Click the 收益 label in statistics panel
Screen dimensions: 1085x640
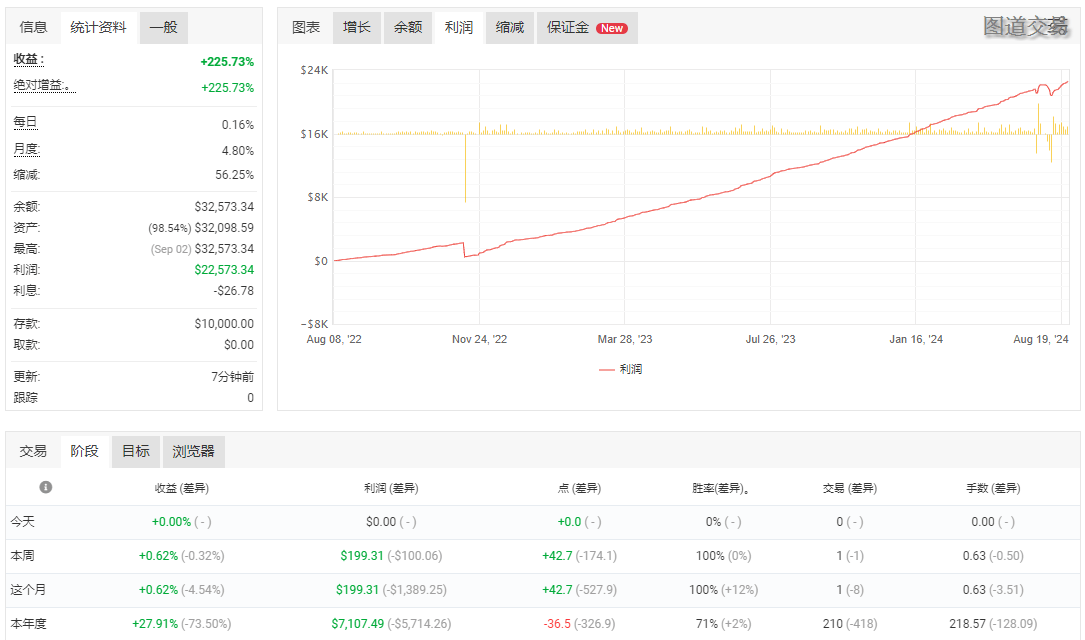[x=28, y=60]
